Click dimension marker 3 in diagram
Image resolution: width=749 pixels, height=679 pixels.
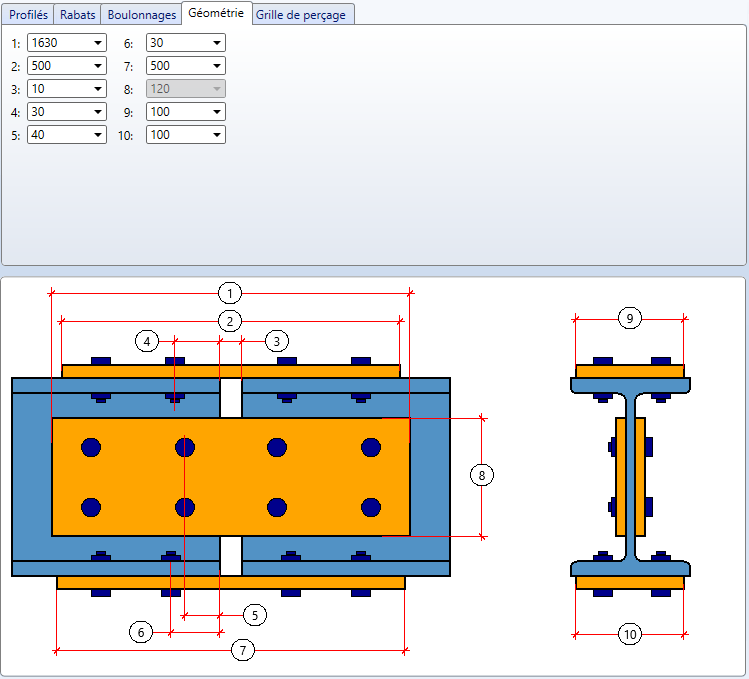click(x=277, y=341)
